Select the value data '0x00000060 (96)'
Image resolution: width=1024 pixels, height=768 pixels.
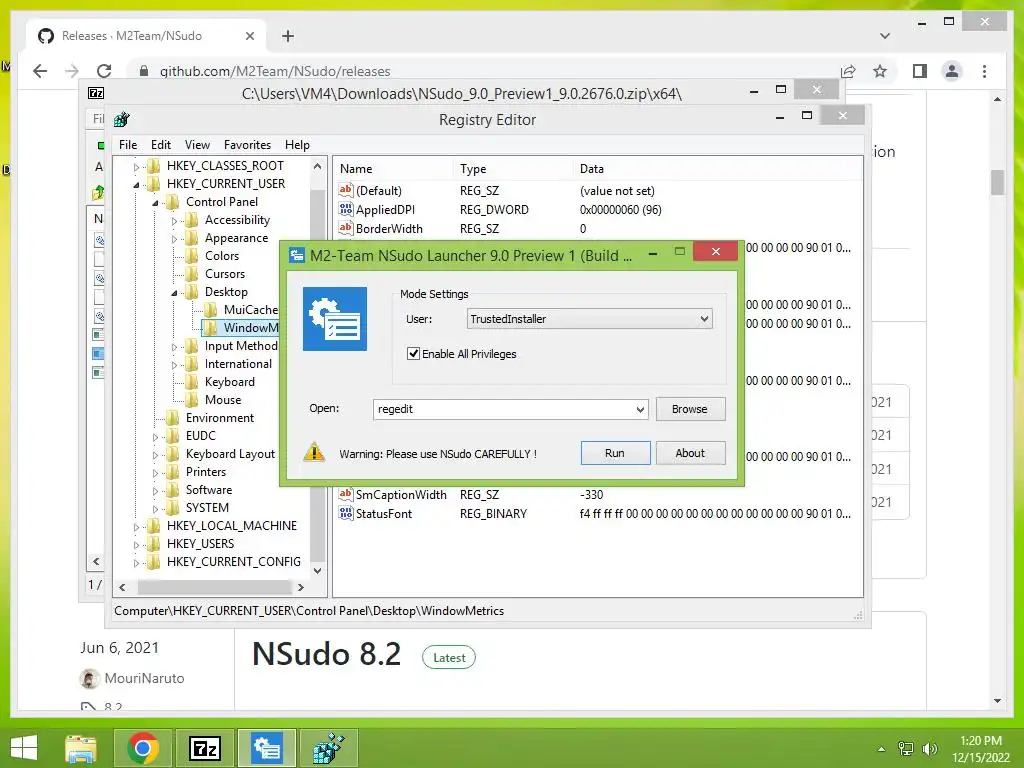[x=620, y=210]
